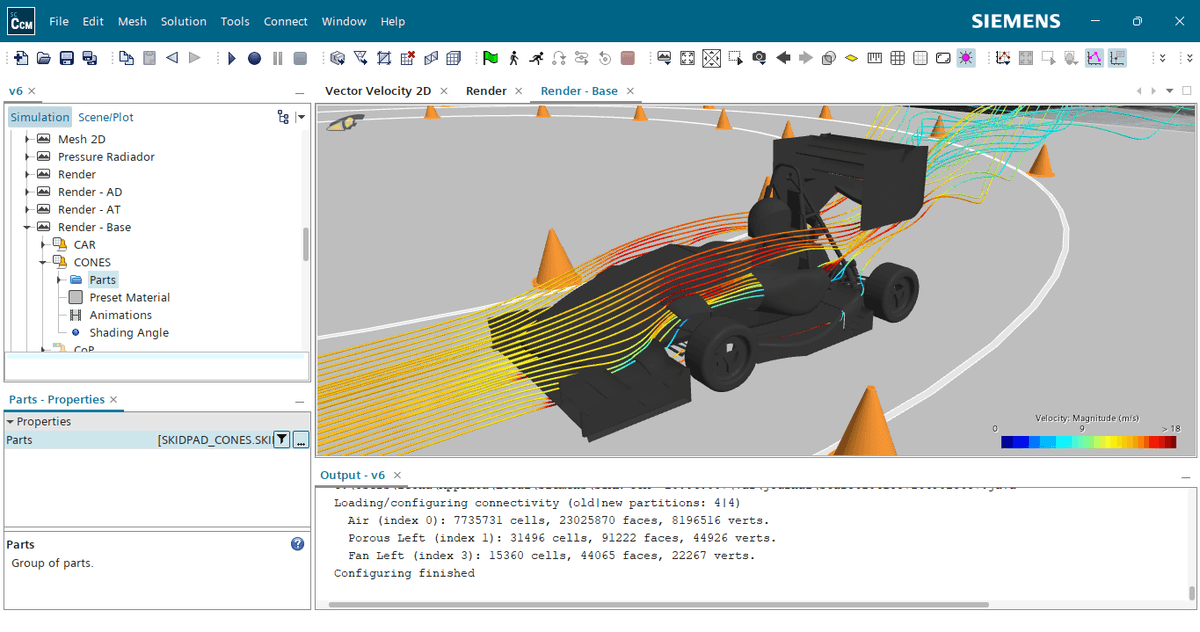The height and width of the screenshot is (632, 1200).
Task: Click the filter icon in Parts property
Action: tap(282, 439)
